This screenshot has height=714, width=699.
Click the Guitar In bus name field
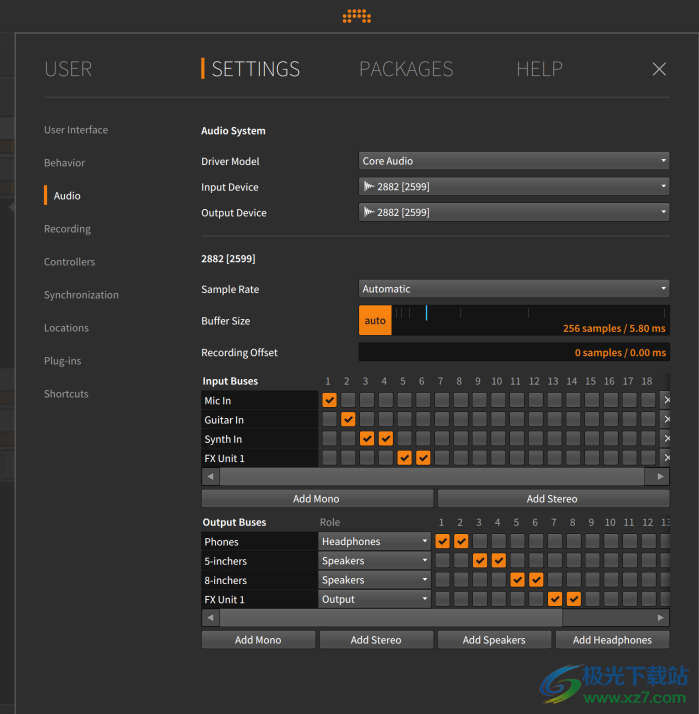pos(260,419)
